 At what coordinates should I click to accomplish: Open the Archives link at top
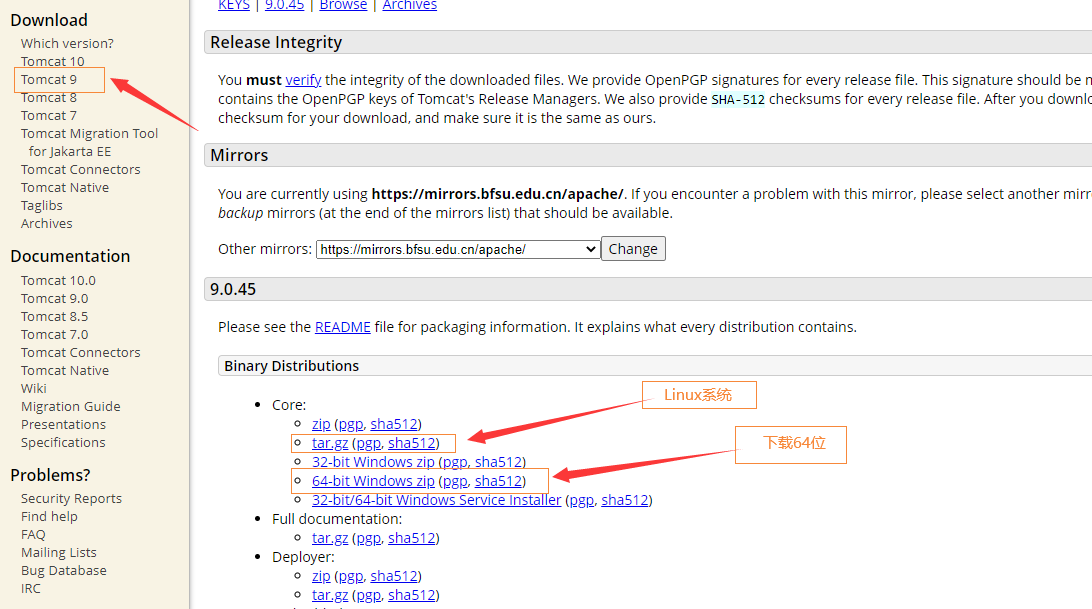[x=410, y=5]
